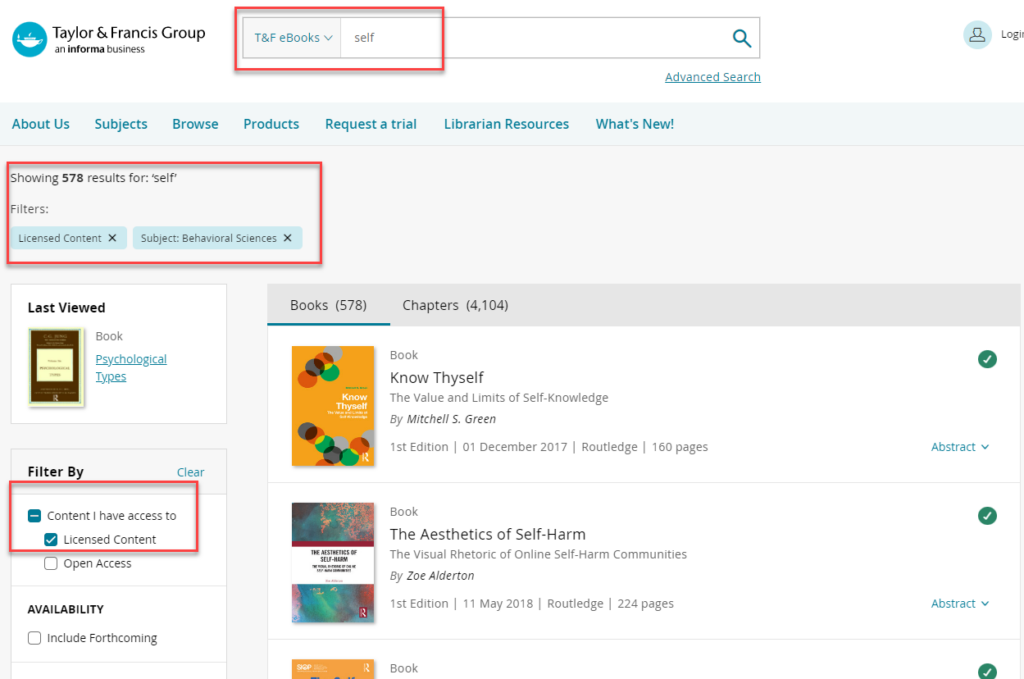Open the Subjects menu

(121, 124)
